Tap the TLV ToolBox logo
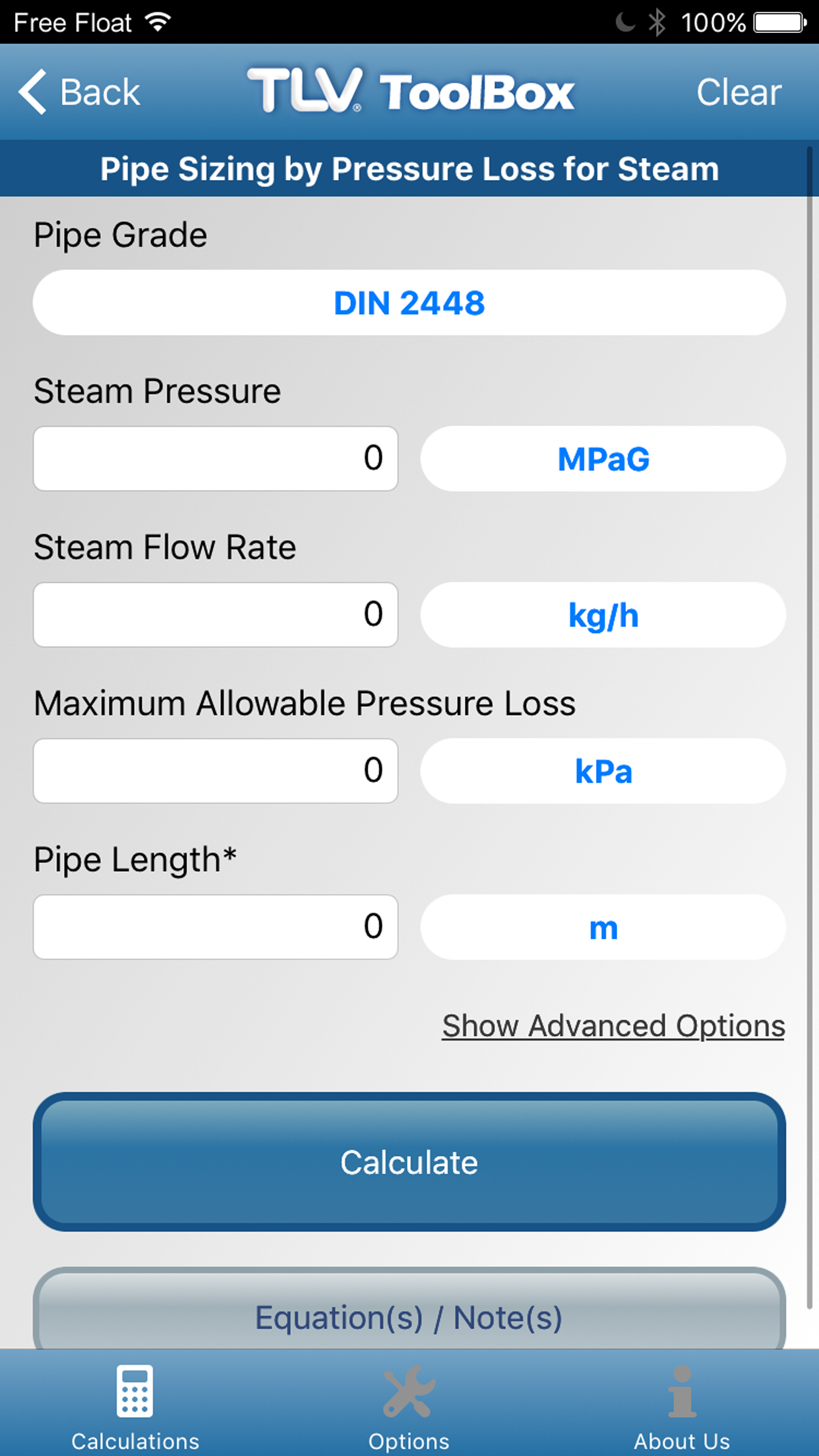Image resolution: width=819 pixels, height=1456 pixels. (x=410, y=91)
